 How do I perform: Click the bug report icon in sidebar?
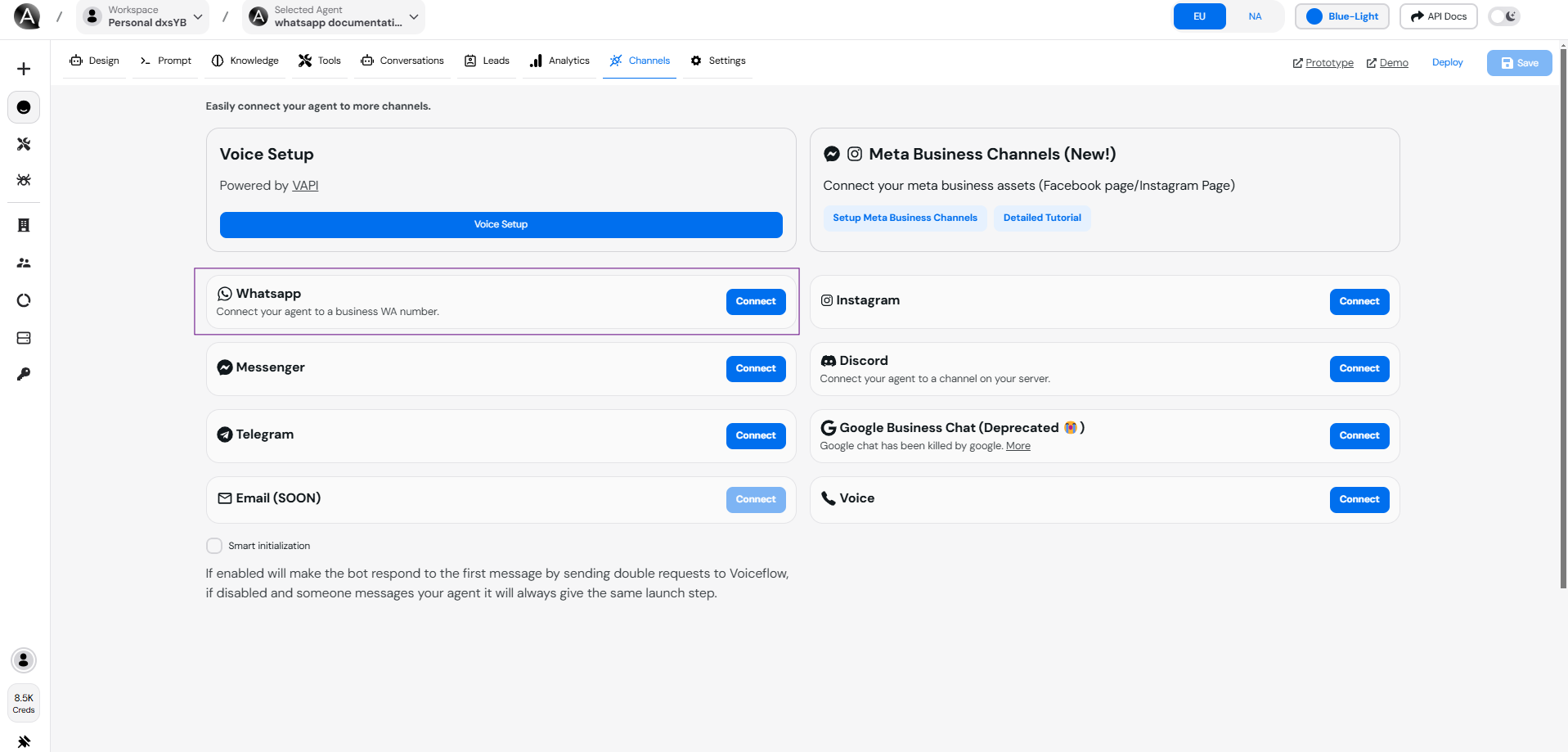(23, 180)
